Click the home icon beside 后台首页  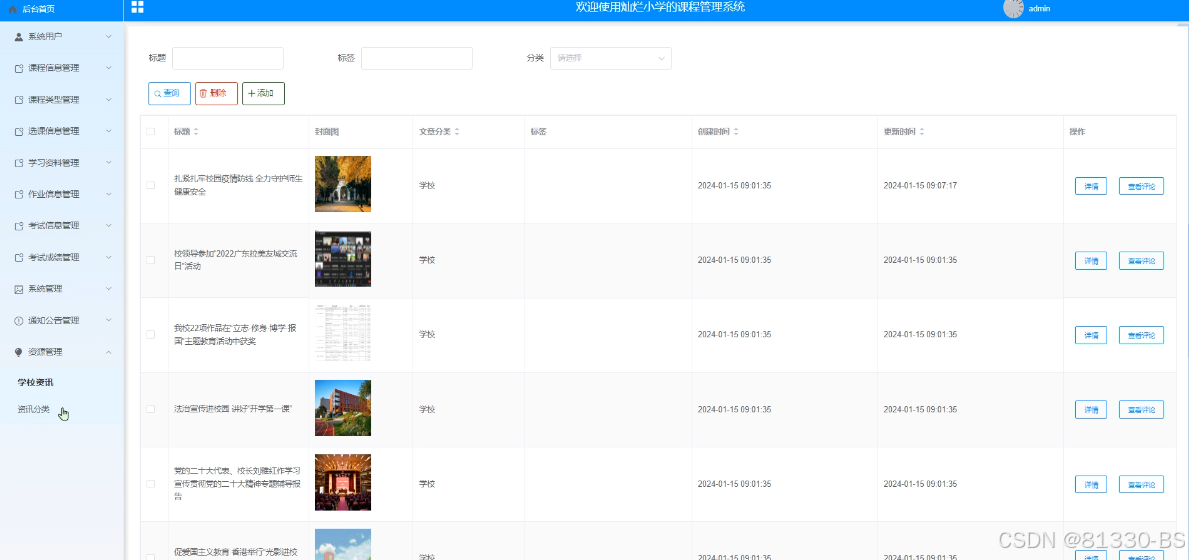click(13, 9)
